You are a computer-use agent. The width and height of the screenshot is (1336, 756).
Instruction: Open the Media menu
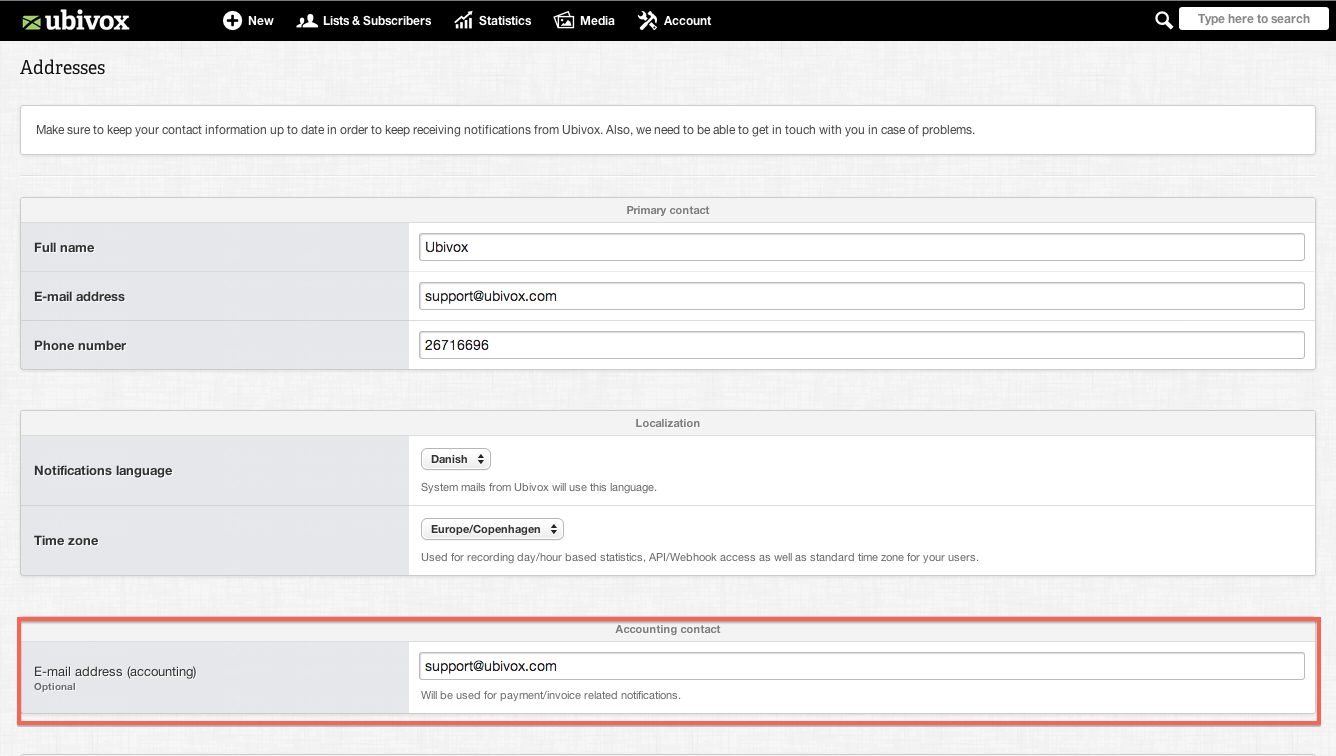tap(584, 20)
